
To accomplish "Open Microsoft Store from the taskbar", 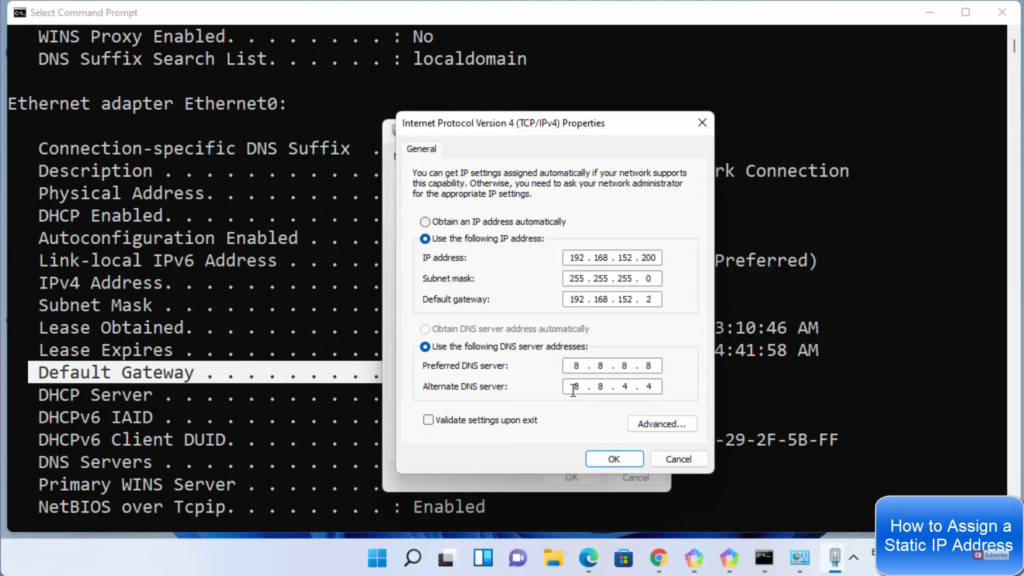I will [623, 558].
